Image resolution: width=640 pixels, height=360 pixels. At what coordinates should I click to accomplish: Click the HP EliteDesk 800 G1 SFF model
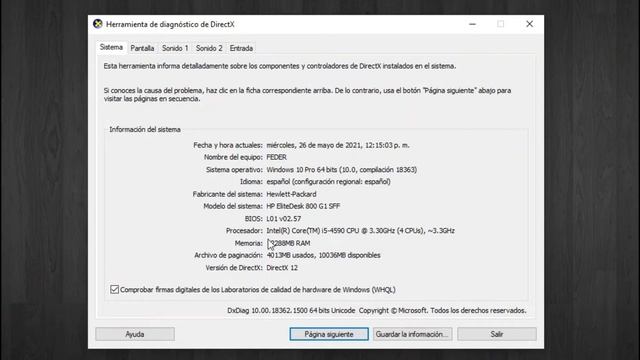click(x=303, y=207)
